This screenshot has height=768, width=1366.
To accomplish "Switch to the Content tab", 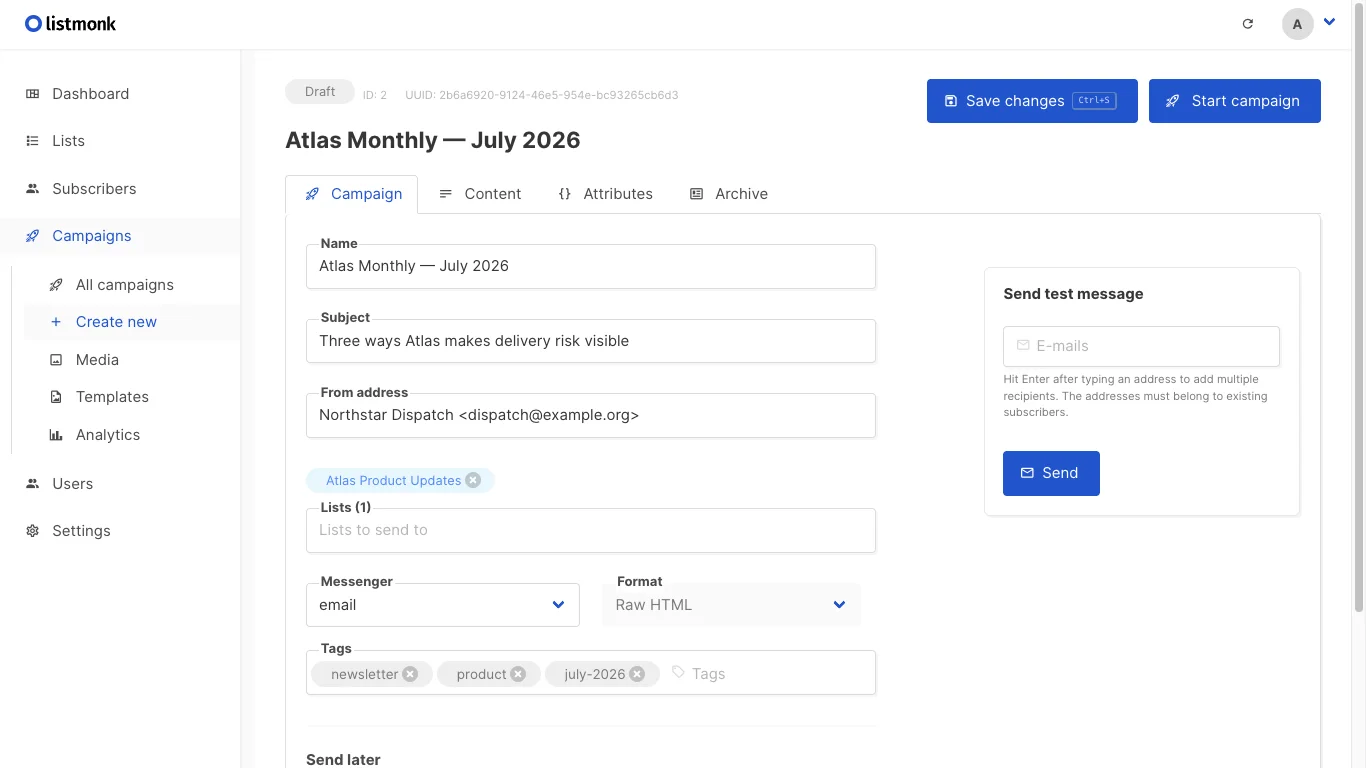I will pos(480,194).
